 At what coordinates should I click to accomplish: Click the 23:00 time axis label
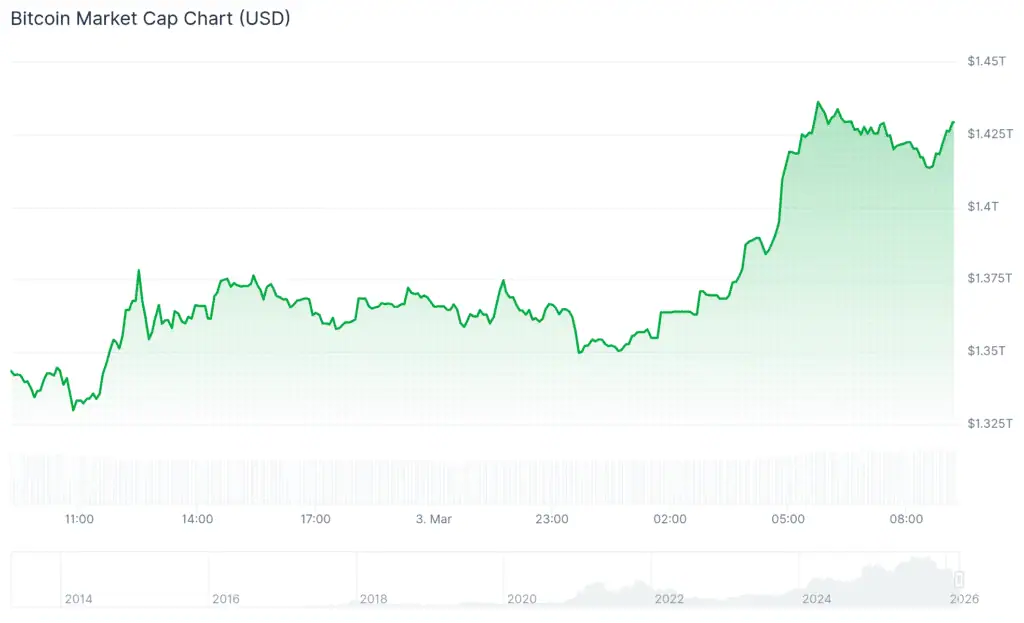tap(552, 519)
